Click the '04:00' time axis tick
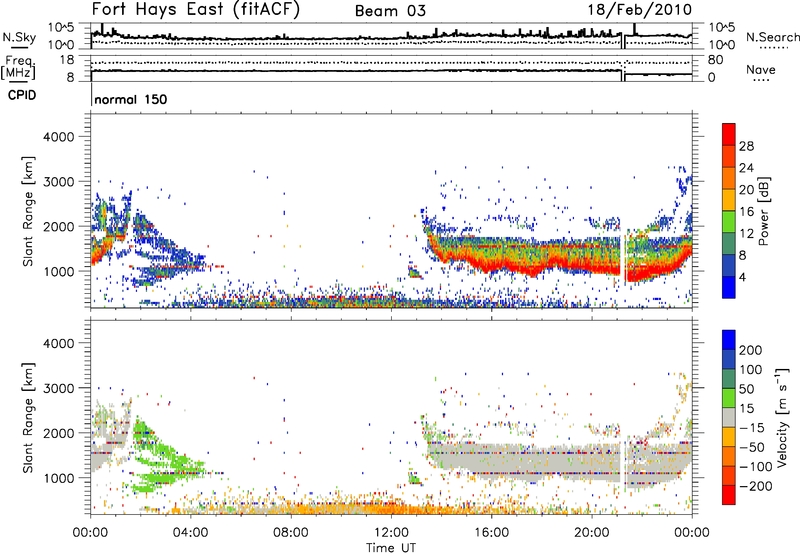The width and height of the screenshot is (800, 554). coord(191,533)
